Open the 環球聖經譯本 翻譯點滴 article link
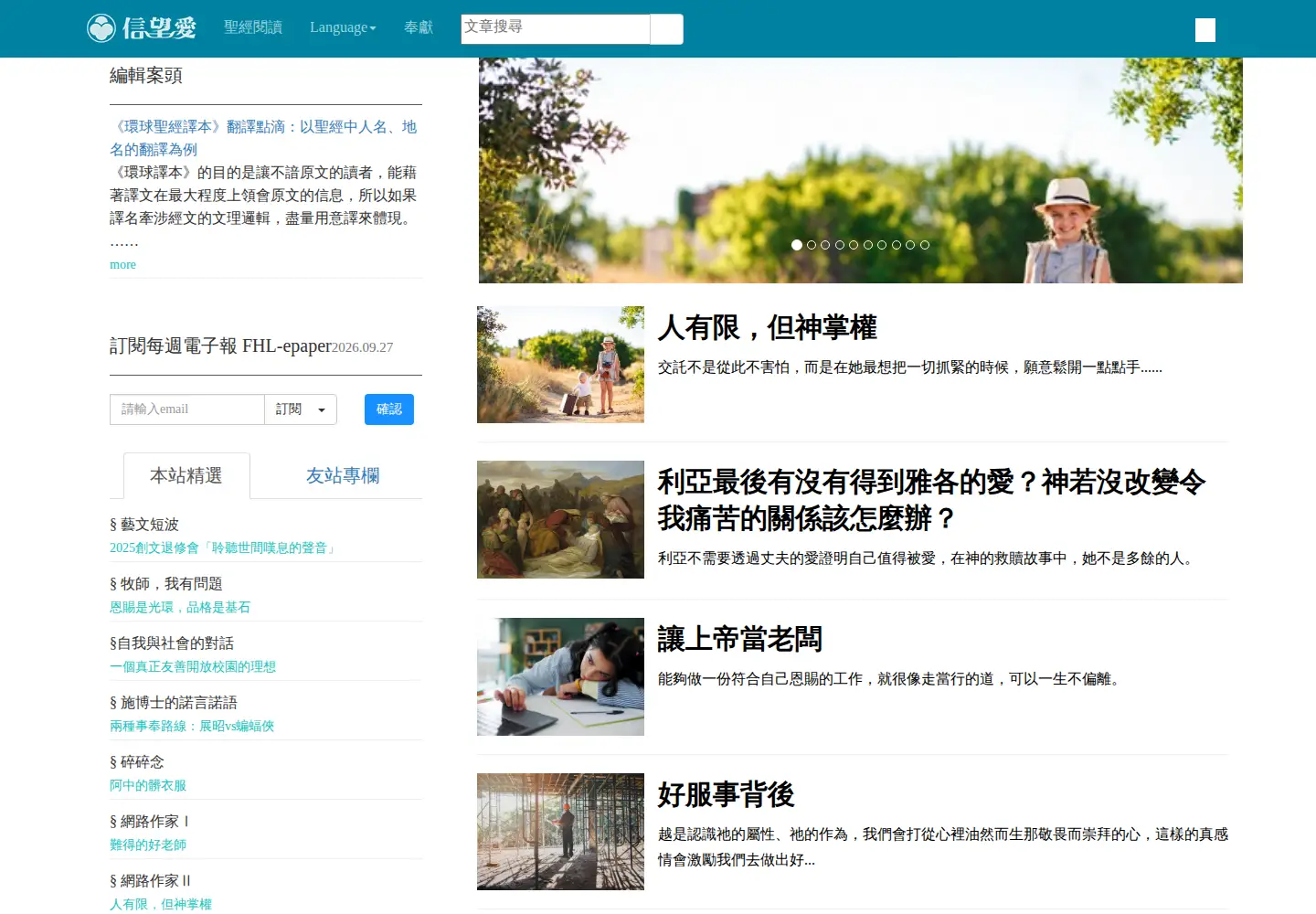Image resolution: width=1316 pixels, height=914 pixels. pyautogui.click(x=263, y=138)
